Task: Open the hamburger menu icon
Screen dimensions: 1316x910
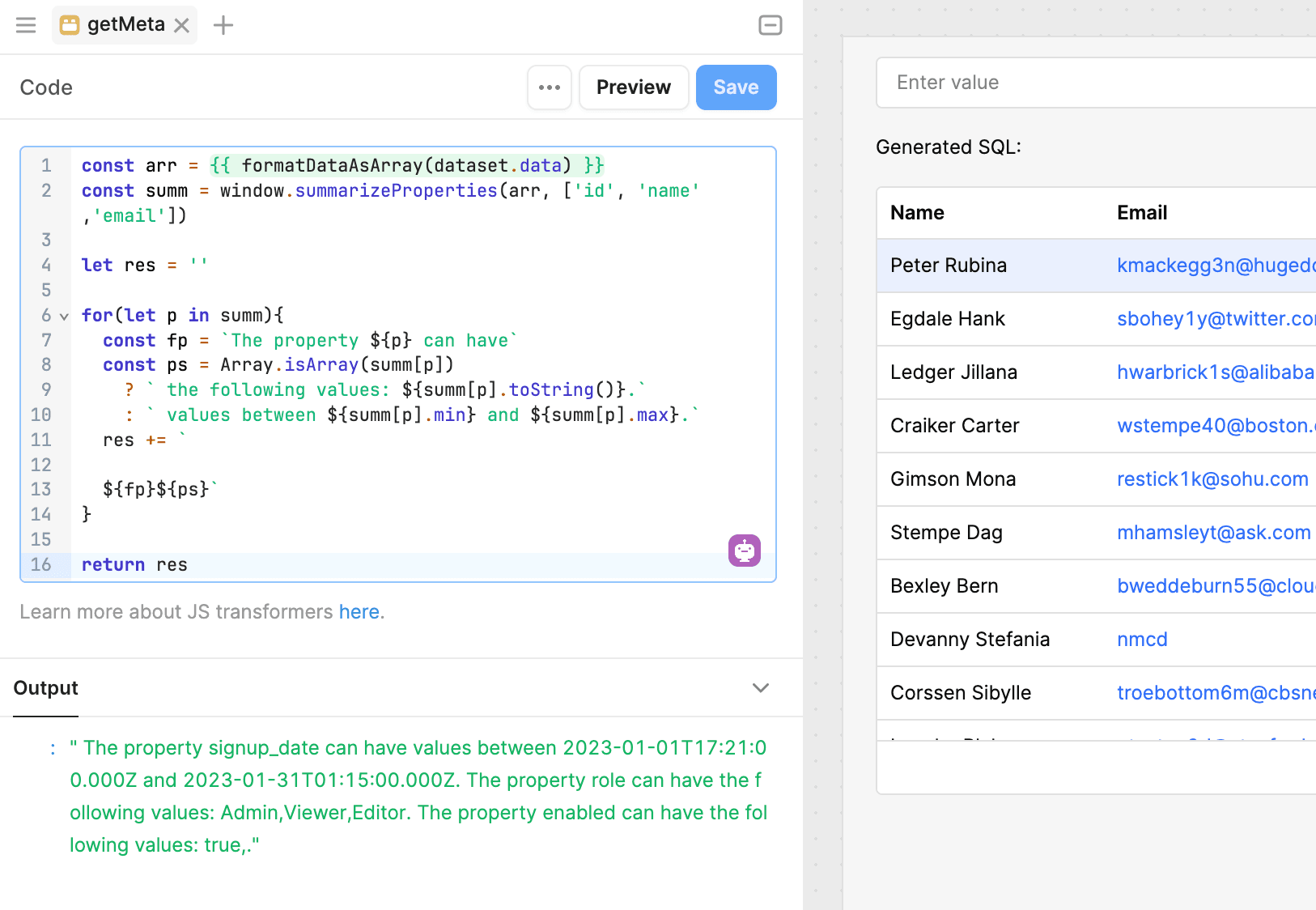Action: 26,25
